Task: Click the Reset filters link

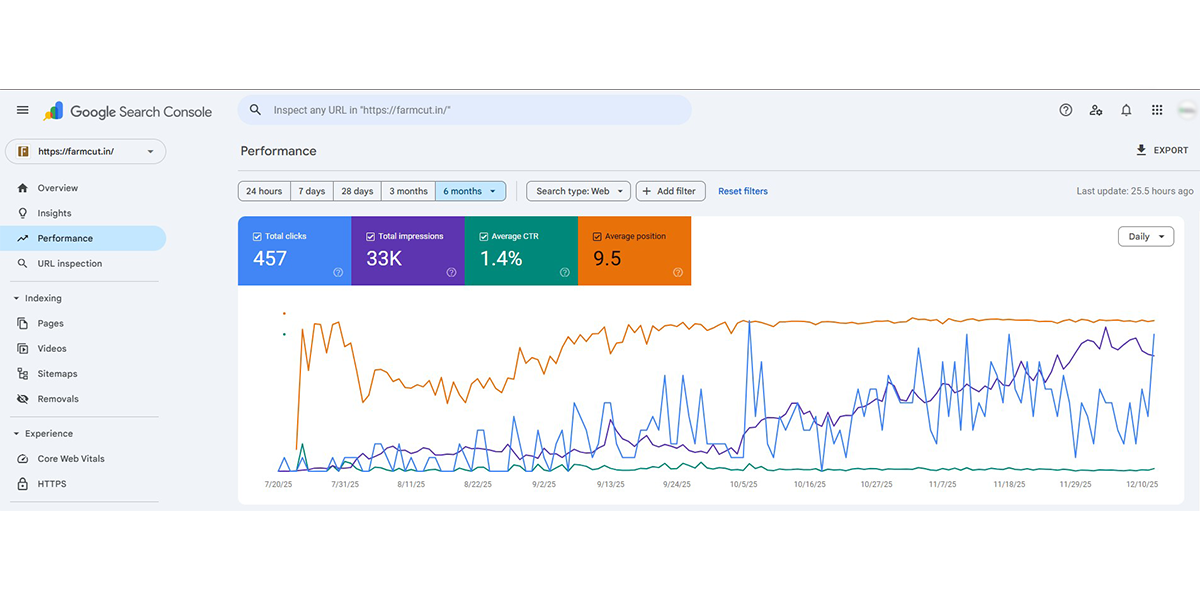Action: 743,191
